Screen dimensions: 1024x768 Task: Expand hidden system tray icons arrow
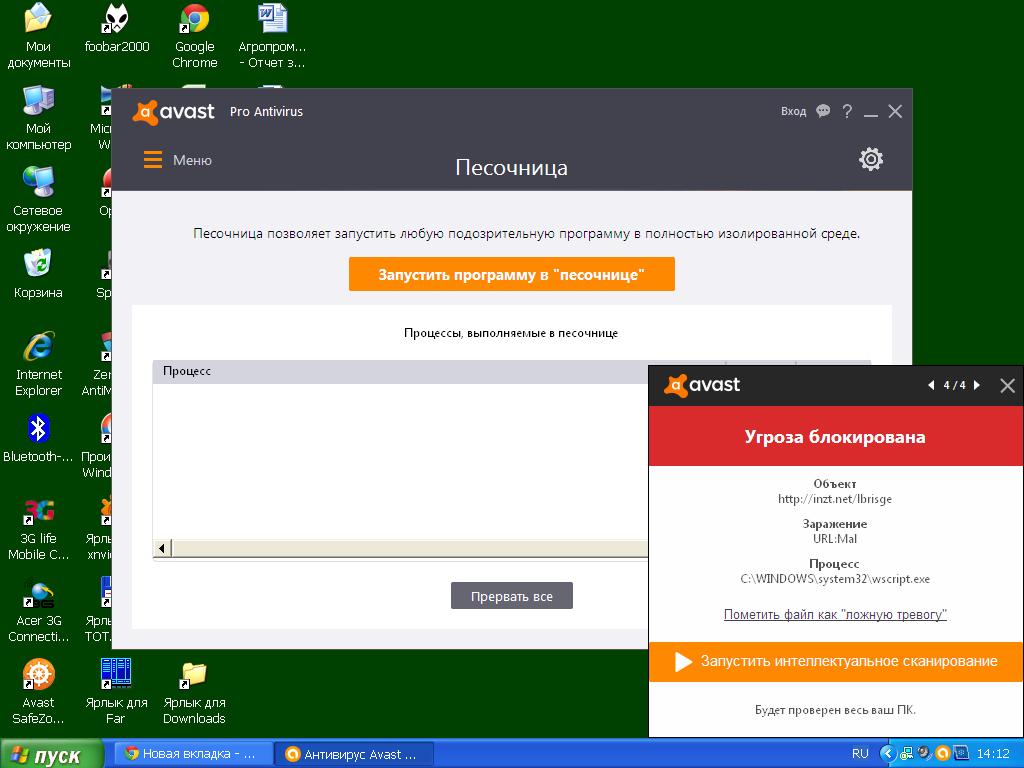pos(887,754)
